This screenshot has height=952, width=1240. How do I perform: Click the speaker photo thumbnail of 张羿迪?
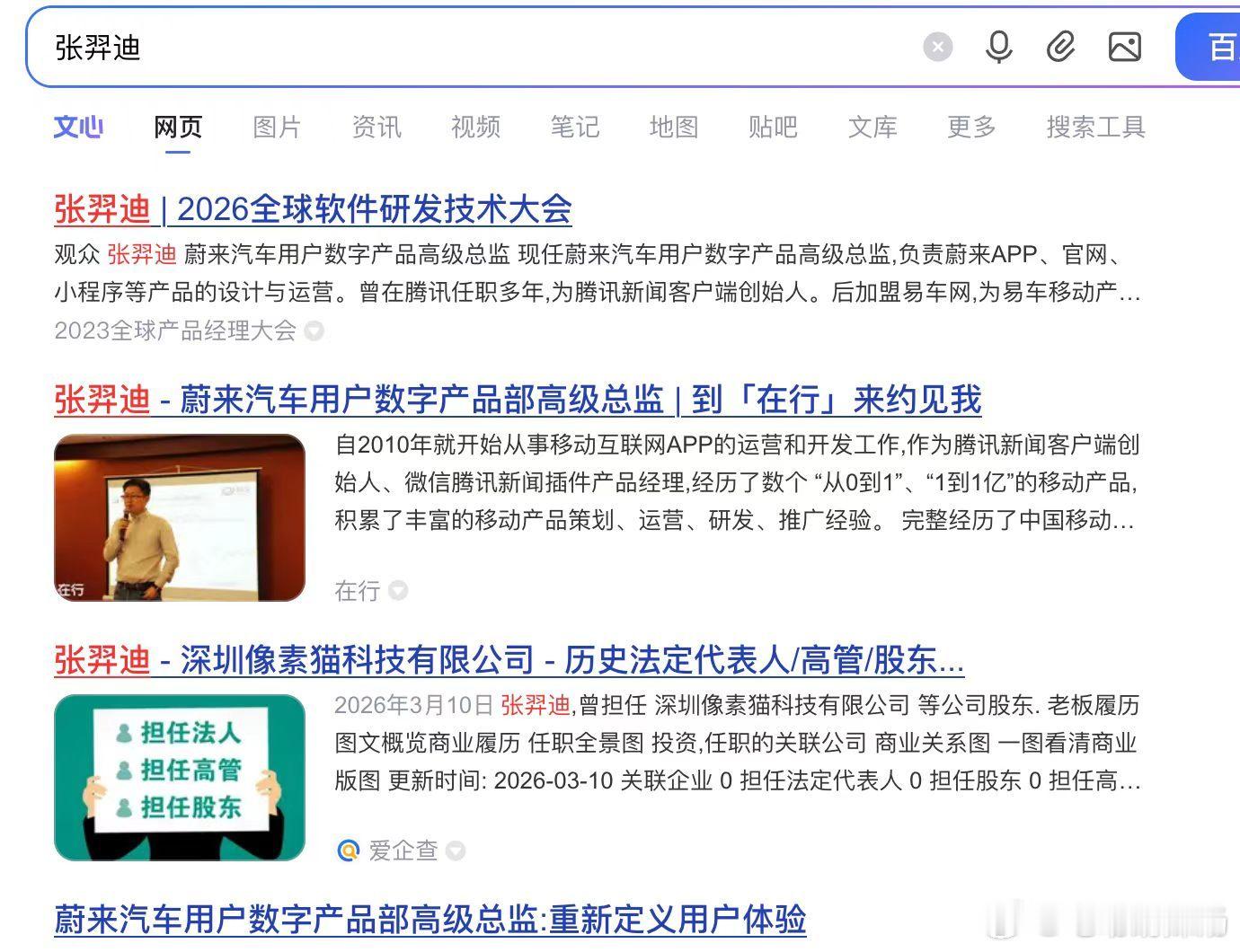coord(179,516)
